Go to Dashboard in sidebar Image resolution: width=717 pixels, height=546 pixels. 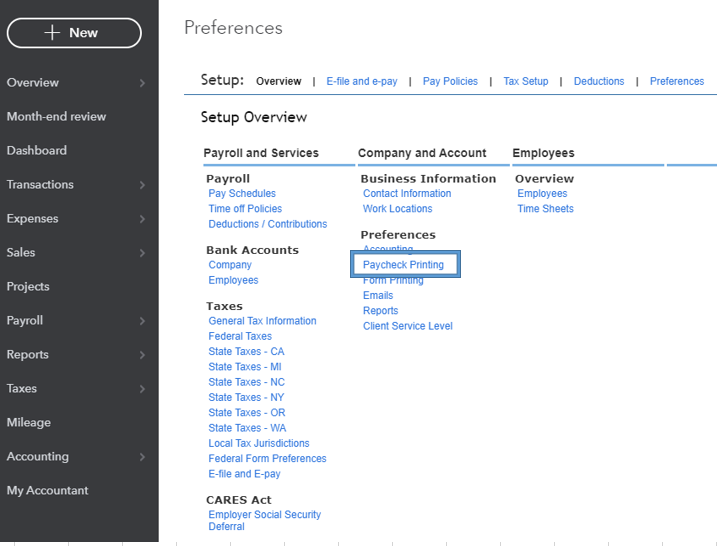[37, 151]
